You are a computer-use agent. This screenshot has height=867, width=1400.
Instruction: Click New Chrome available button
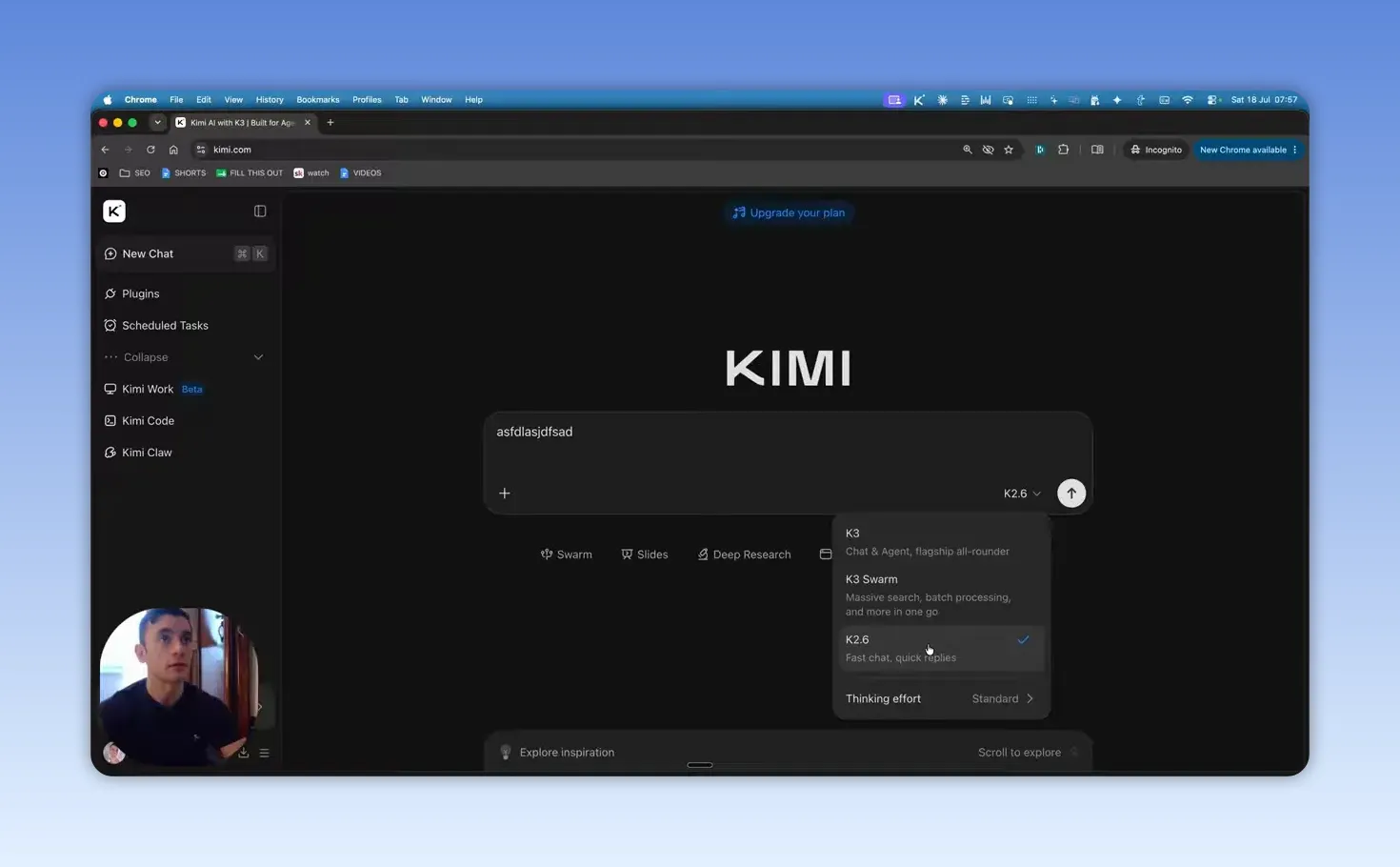coord(1248,150)
